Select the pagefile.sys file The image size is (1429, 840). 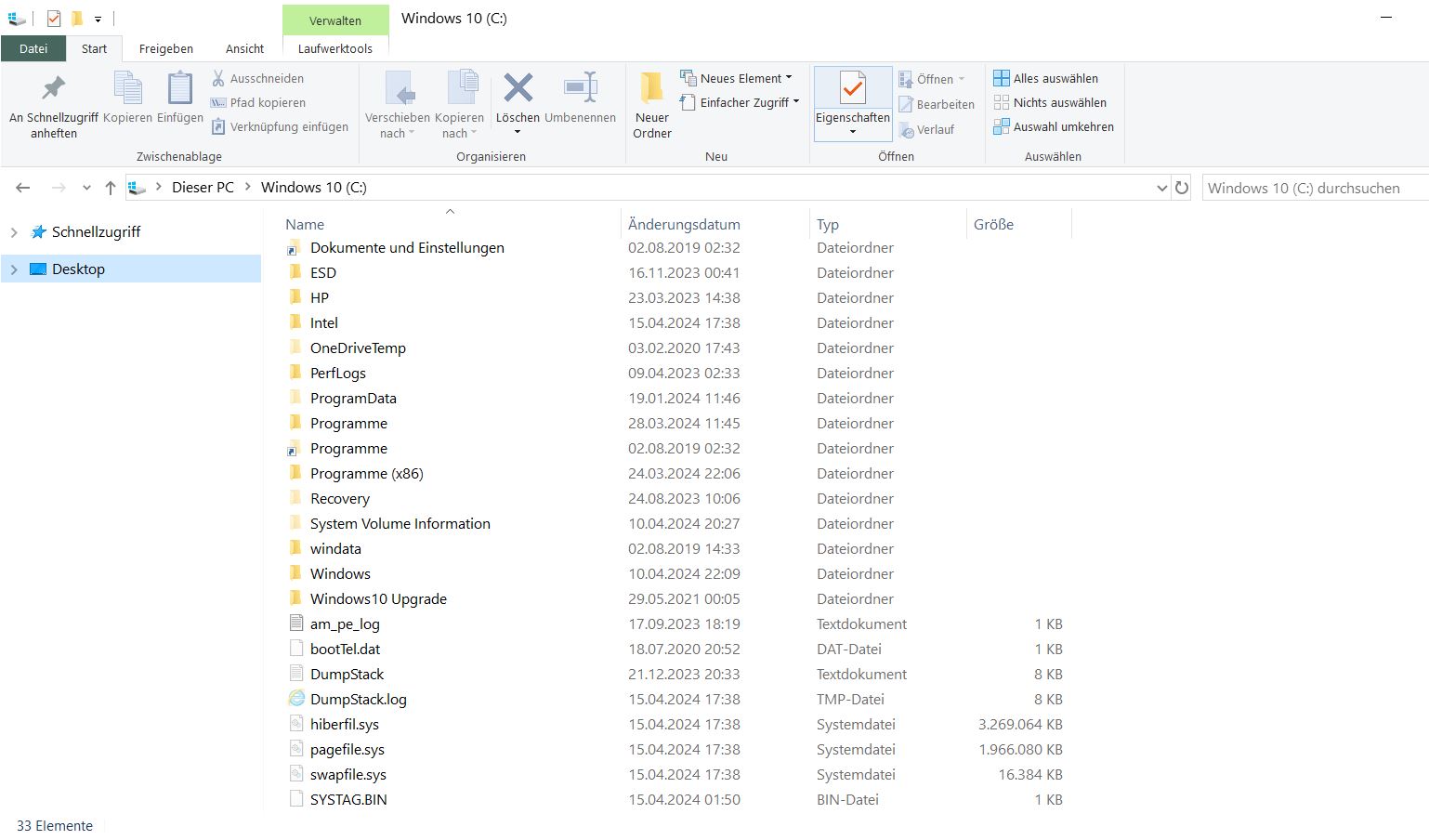click(347, 750)
